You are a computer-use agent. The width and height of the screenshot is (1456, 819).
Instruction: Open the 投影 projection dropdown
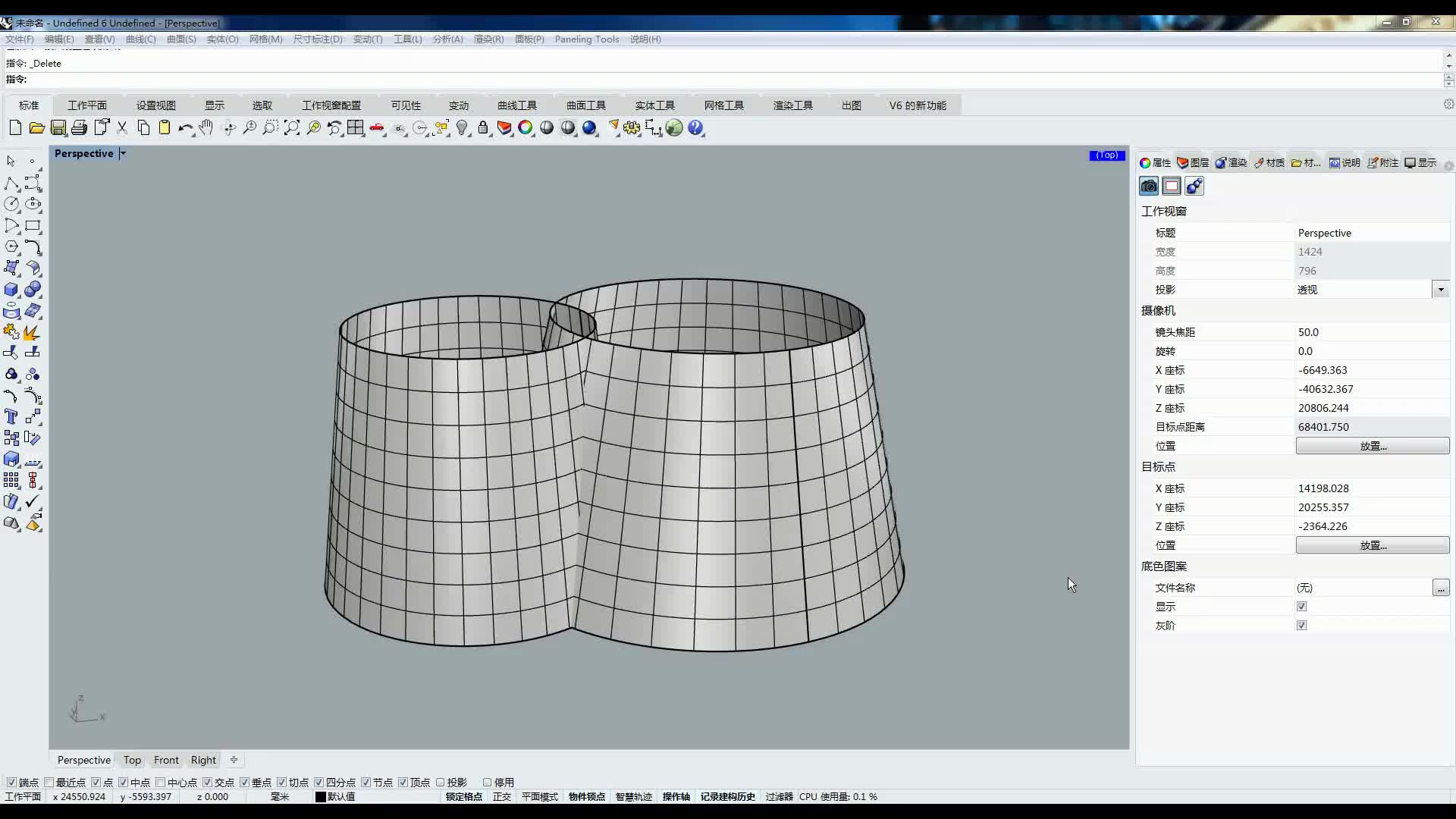[1440, 290]
